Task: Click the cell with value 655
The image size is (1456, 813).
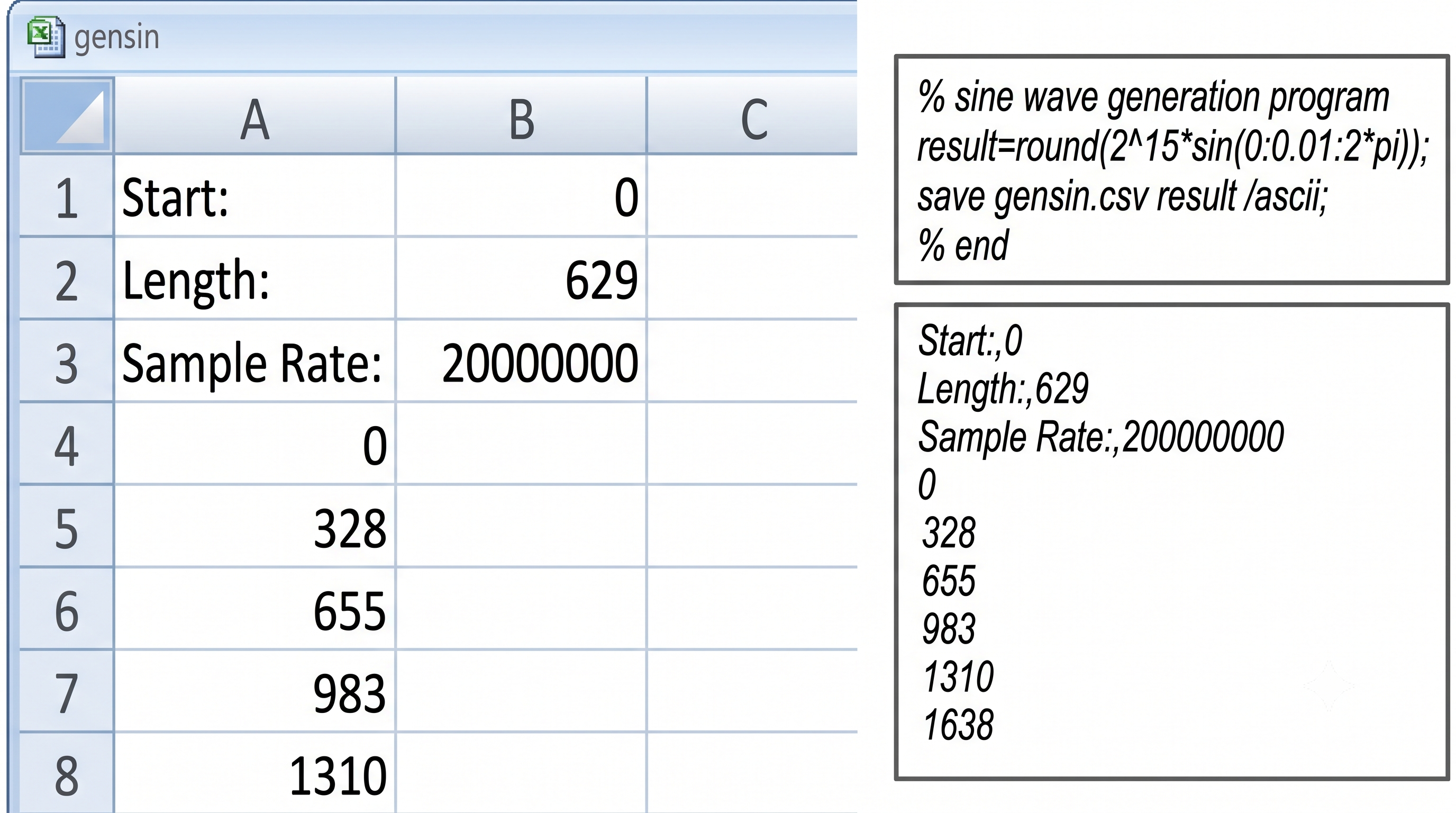Action: click(x=255, y=609)
